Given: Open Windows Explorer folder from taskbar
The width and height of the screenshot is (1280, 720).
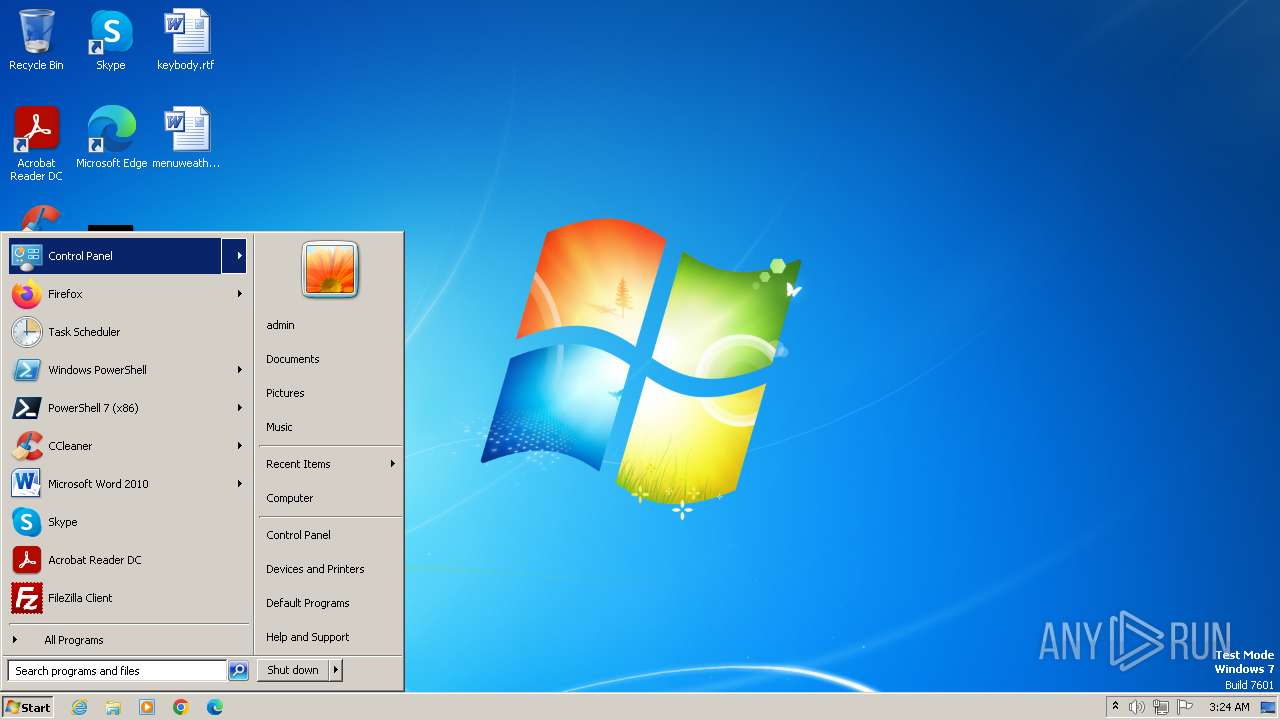Looking at the screenshot, I should [113, 707].
